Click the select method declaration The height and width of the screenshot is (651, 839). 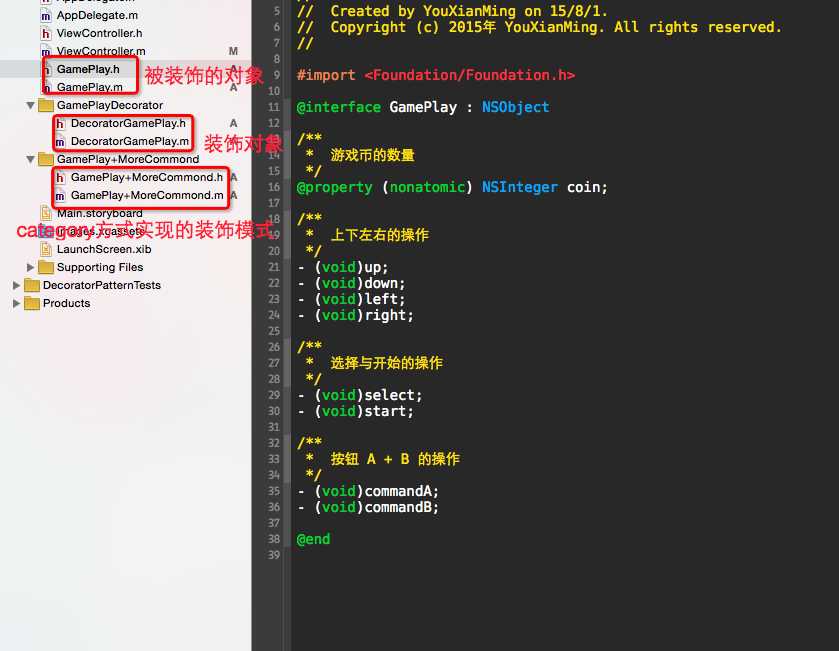[360, 395]
